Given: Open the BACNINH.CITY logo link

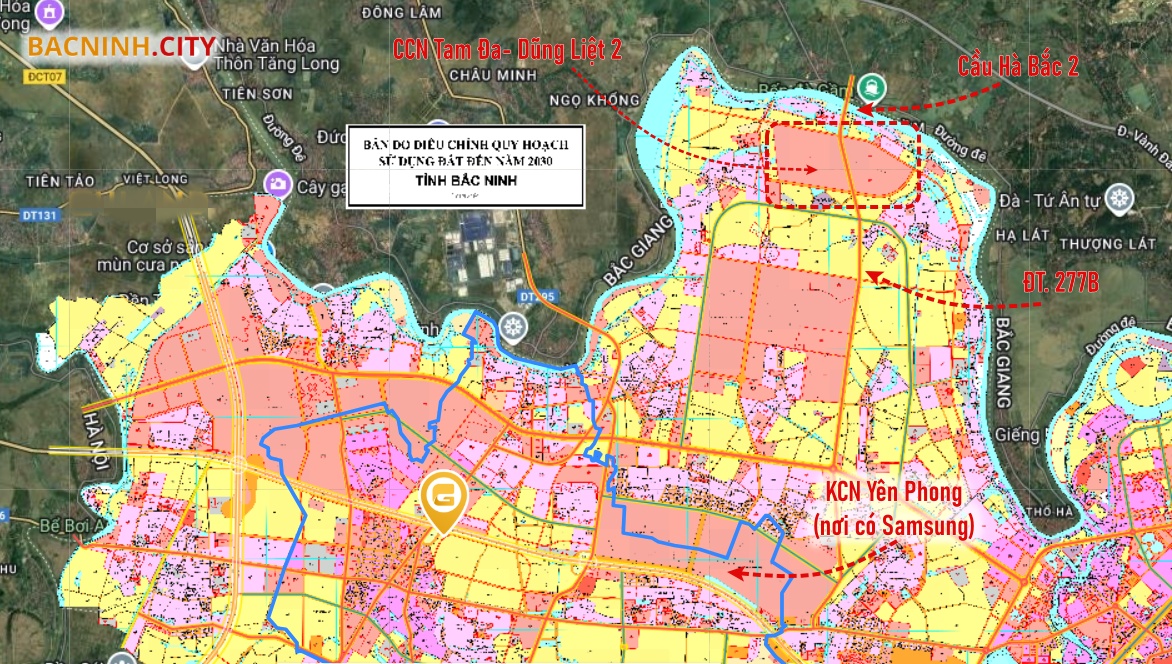Looking at the screenshot, I should [x=121, y=46].
